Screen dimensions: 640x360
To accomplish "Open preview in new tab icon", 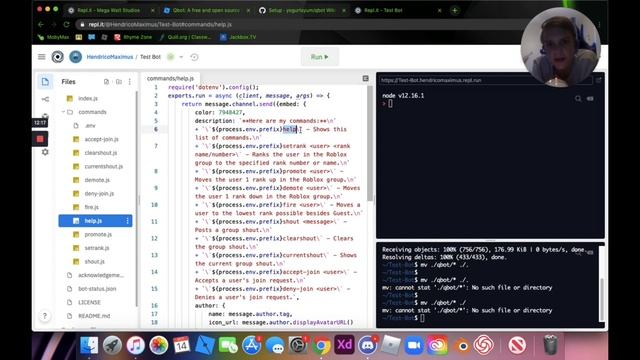I will pos(598,80).
